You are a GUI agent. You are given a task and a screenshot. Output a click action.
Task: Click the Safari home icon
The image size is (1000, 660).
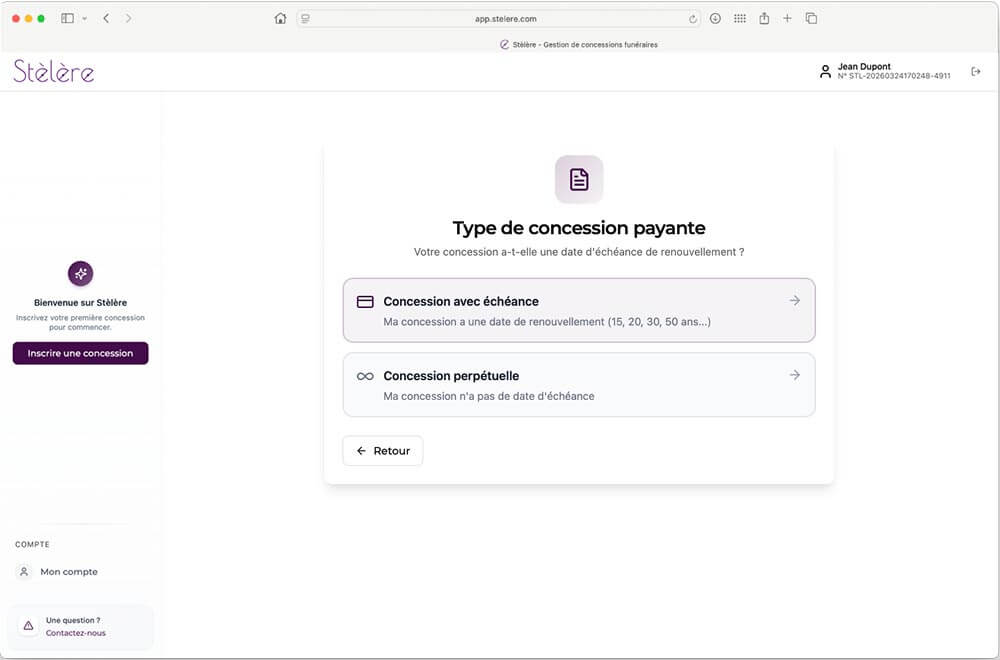pyautogui.click(x=280, y=18)
